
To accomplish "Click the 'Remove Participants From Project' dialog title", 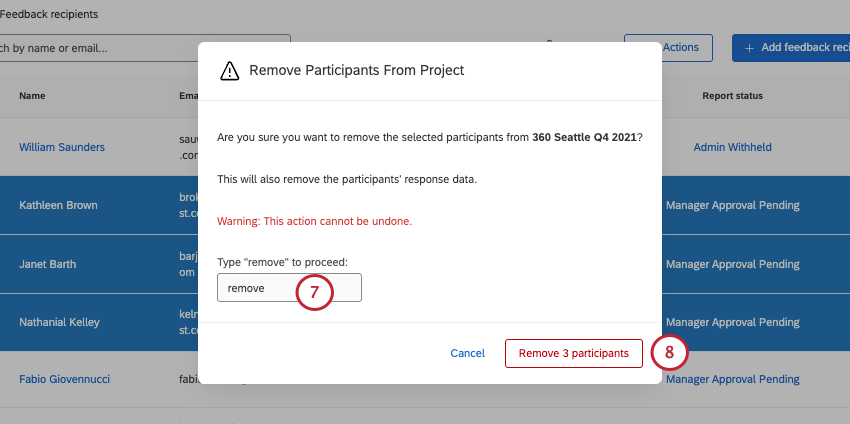I will coord(357,70).
